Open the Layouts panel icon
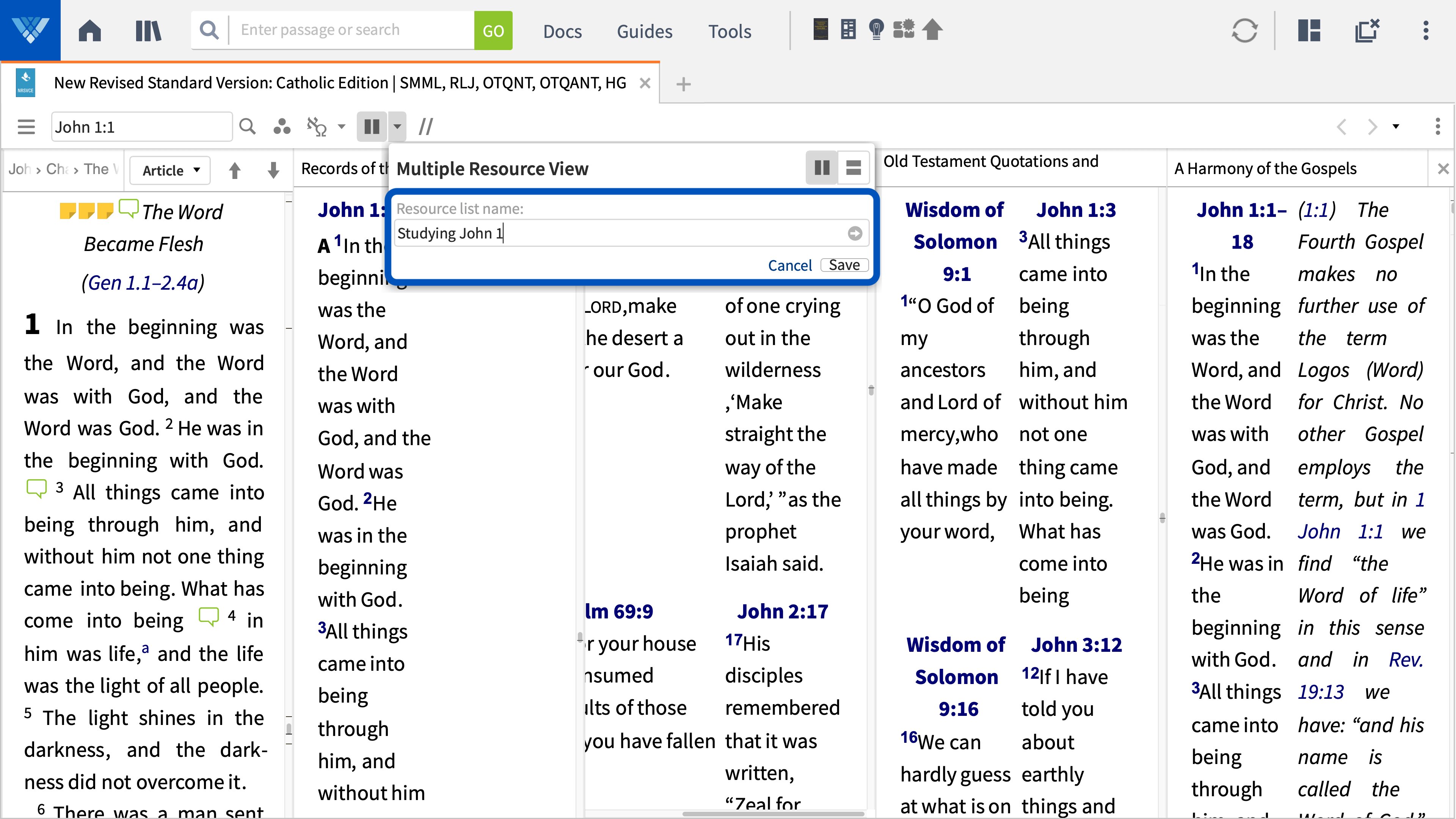 [x=1309, y=30]
